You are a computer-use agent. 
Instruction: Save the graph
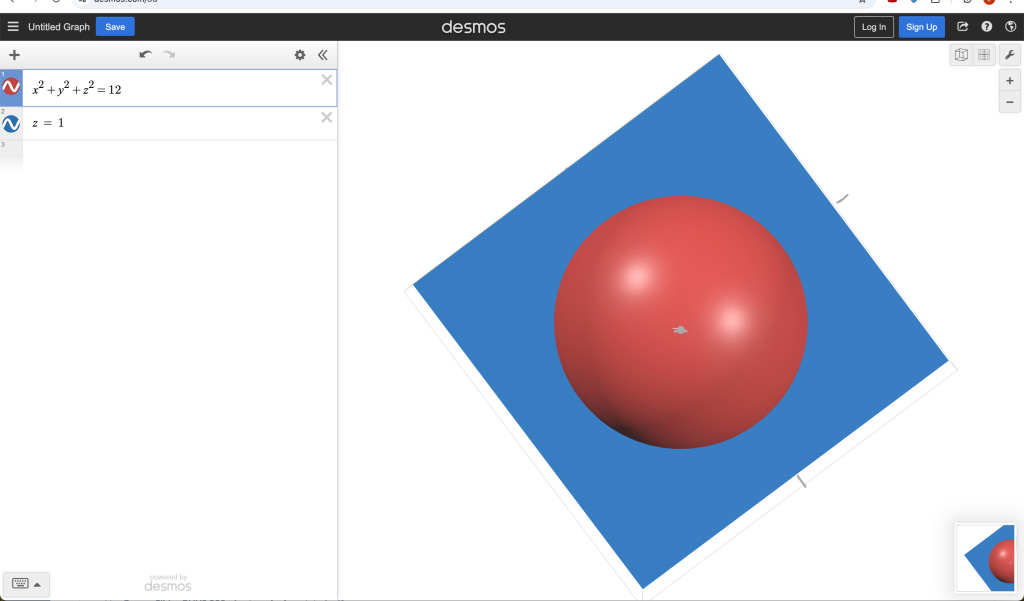click(x=115, y=27)
